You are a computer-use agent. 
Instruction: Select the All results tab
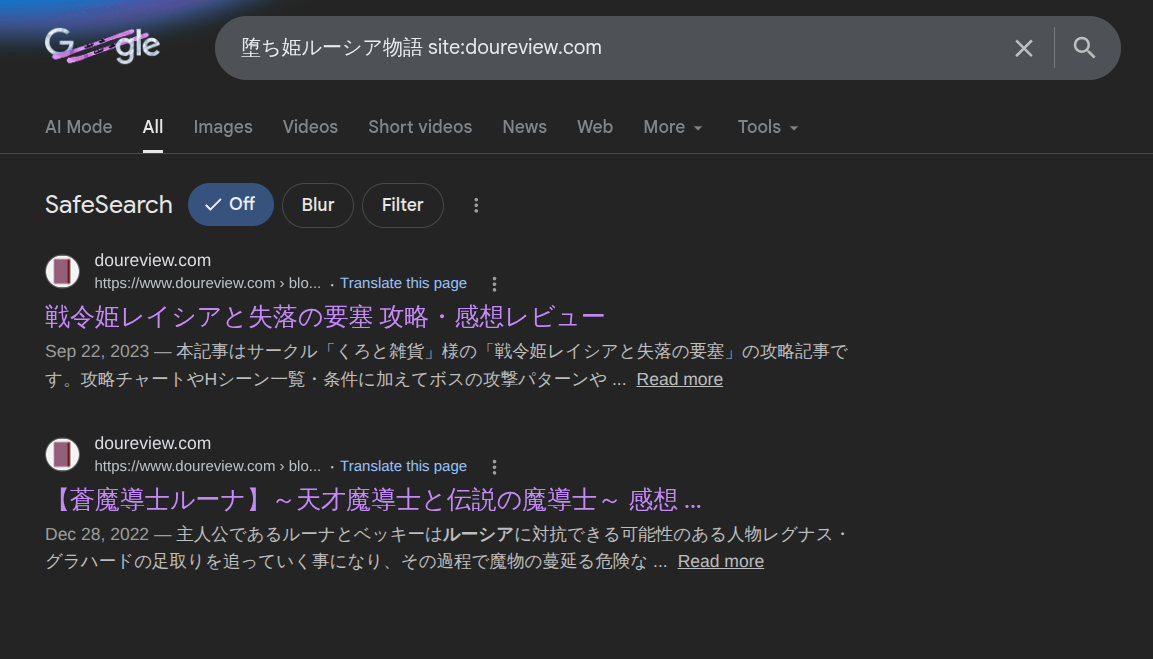pos(153,127)
